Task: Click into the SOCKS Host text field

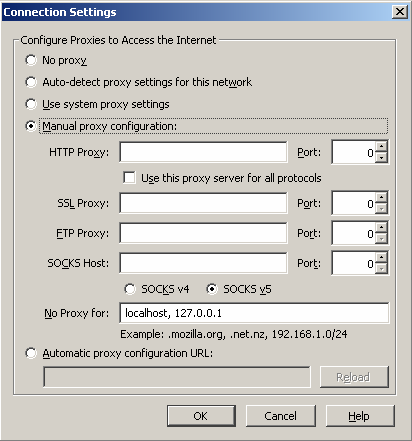Action: coord(203,263)
